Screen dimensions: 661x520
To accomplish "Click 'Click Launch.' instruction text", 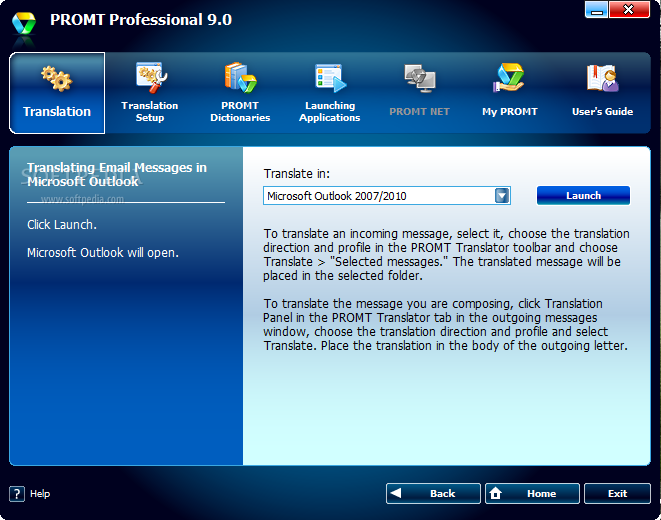I will [x=62, y=225].
